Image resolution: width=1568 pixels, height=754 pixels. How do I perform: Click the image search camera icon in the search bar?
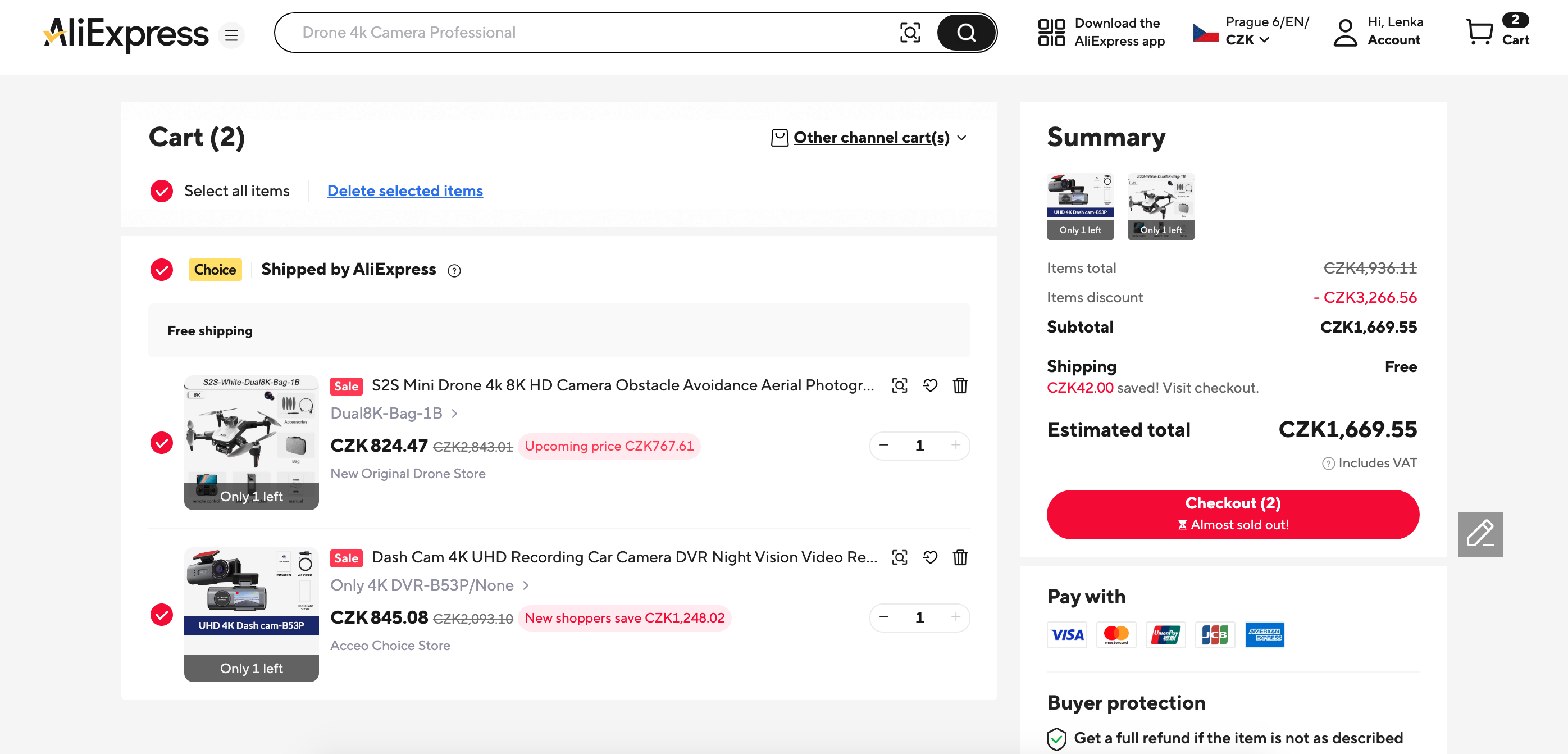[x=909, y=32]
